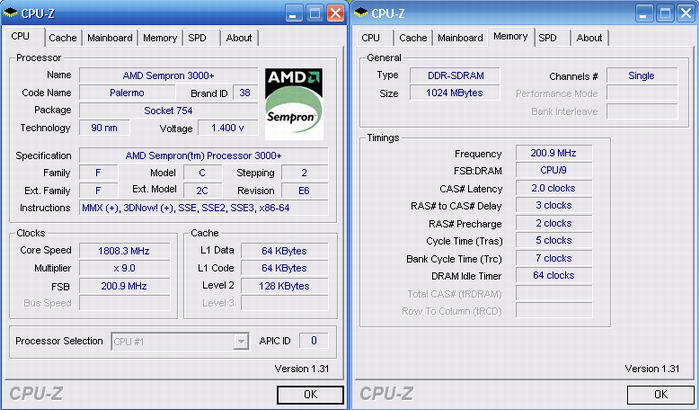699x410 pixels.
Task: Click the Technology value 90 nm
Action: tap(104, 128)
